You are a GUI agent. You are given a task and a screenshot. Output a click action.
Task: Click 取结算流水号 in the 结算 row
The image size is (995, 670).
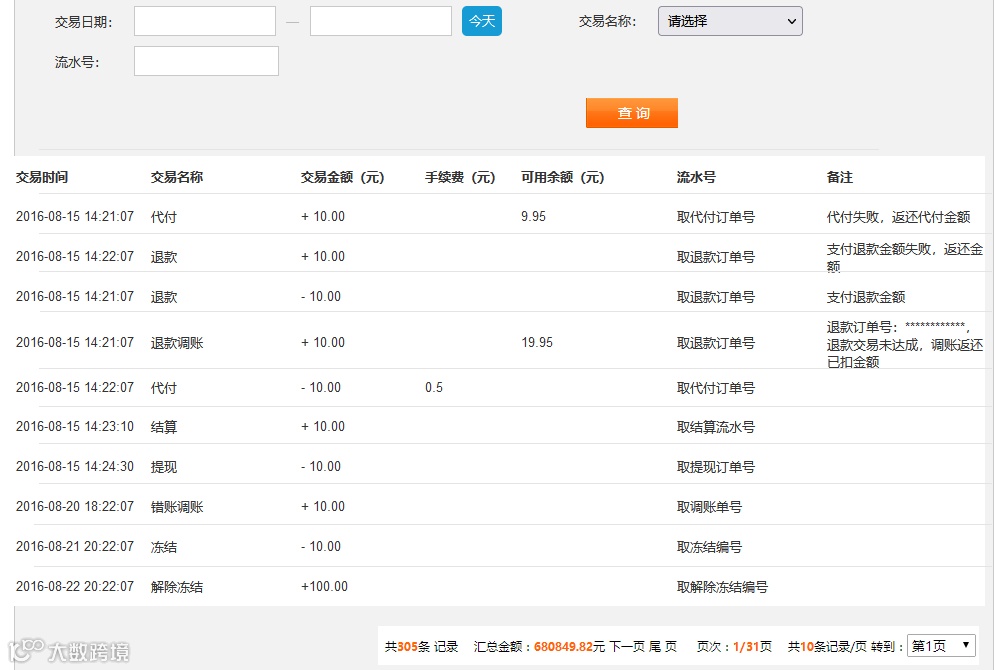(716, 427)
